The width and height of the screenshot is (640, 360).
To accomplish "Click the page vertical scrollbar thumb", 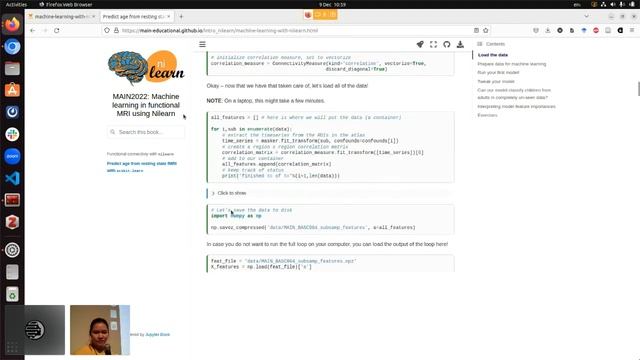I will point(638,89).
